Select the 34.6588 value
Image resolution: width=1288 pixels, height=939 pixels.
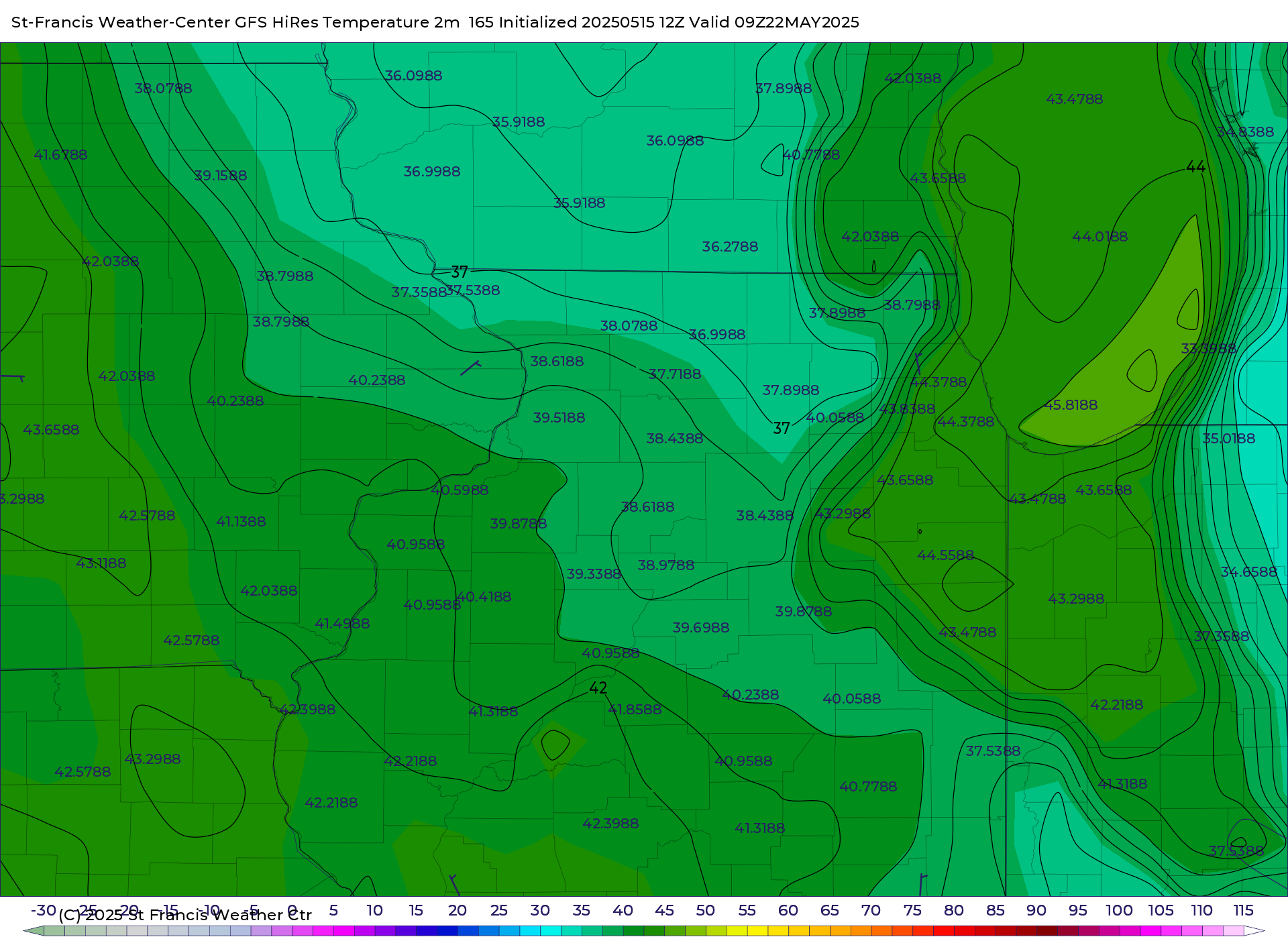[1249, 572]
